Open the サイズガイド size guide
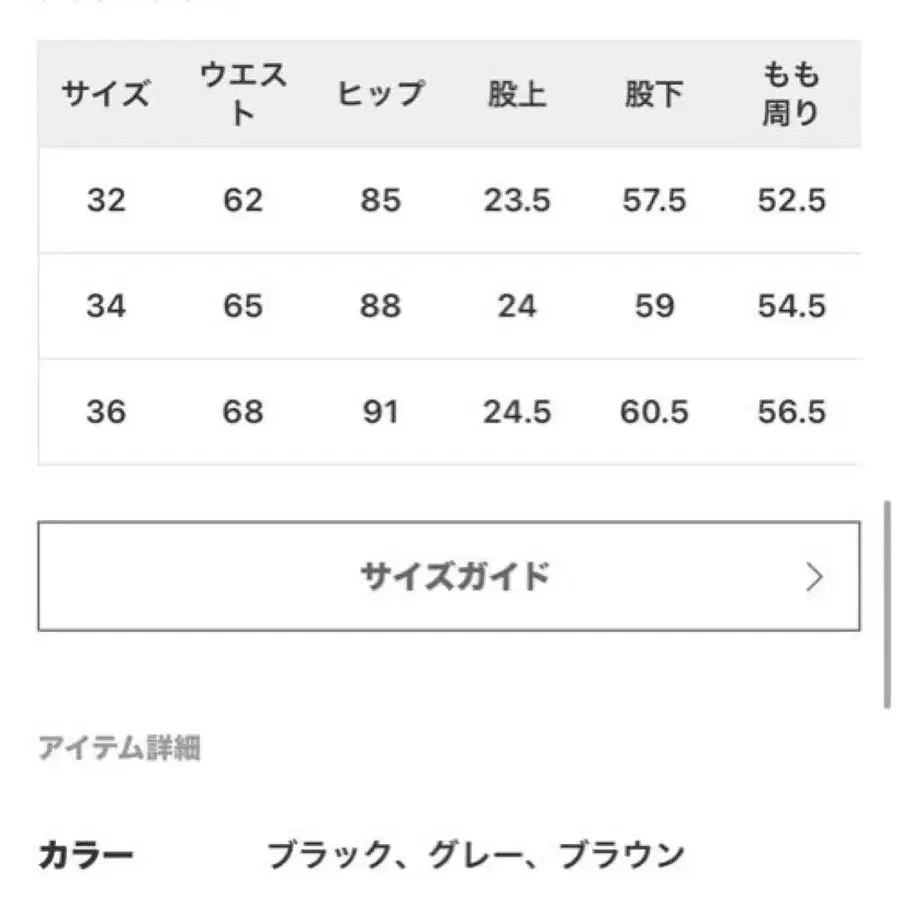This screenshot has width=900, height=900. pos(450,575)
